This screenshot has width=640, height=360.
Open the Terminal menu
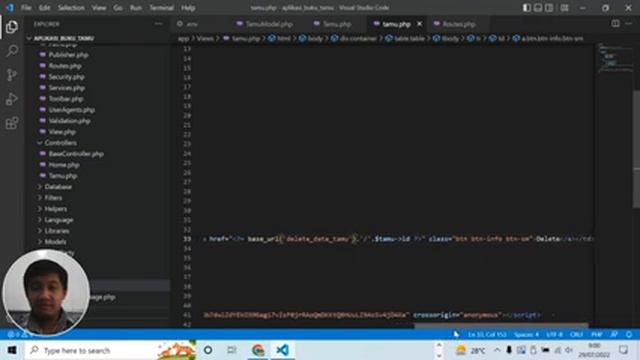point(162,8)
